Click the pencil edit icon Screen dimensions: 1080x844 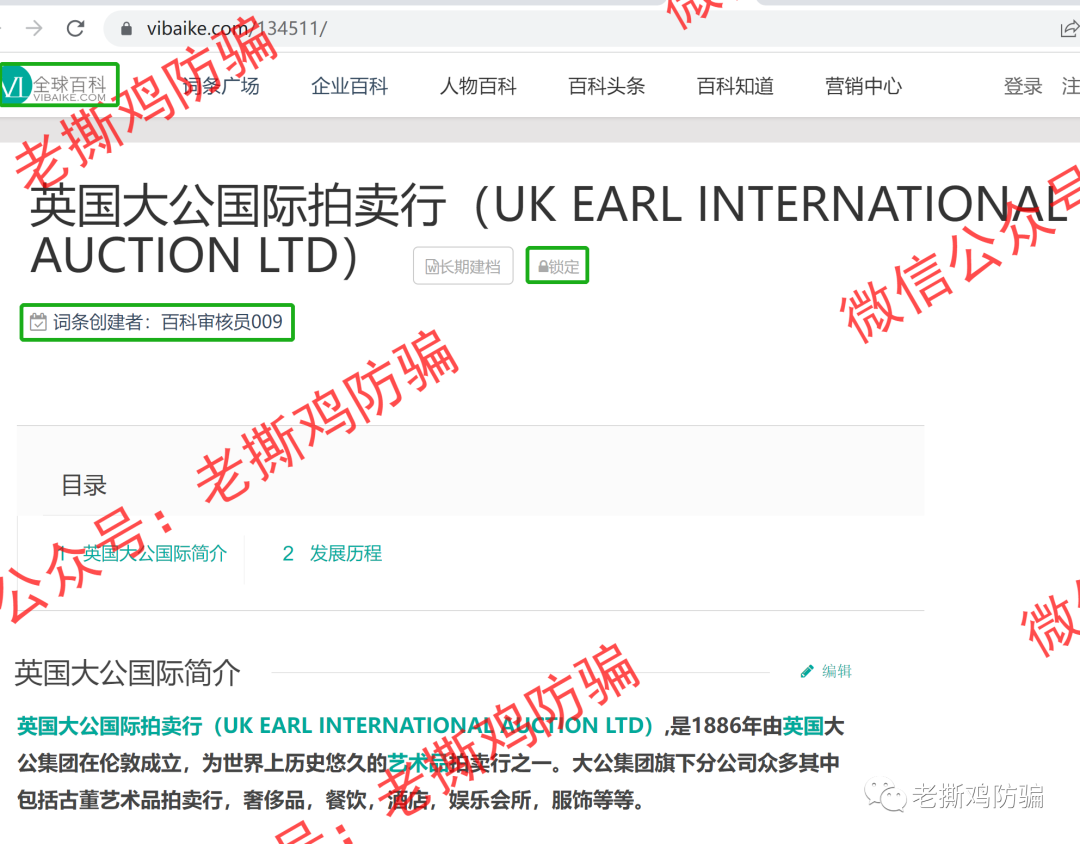coord(807,671)
